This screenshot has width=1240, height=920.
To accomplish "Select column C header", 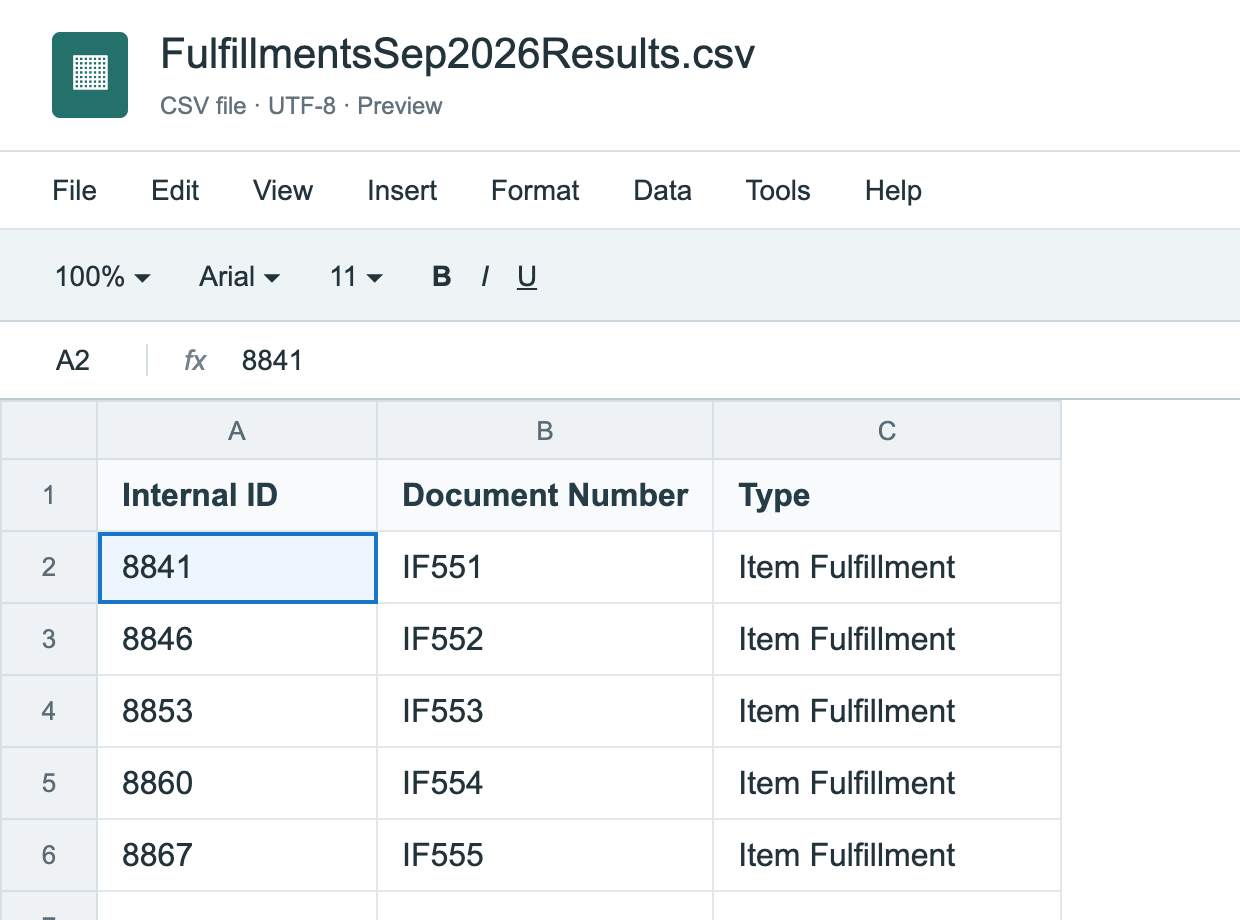I will click(x=887, y=430).
